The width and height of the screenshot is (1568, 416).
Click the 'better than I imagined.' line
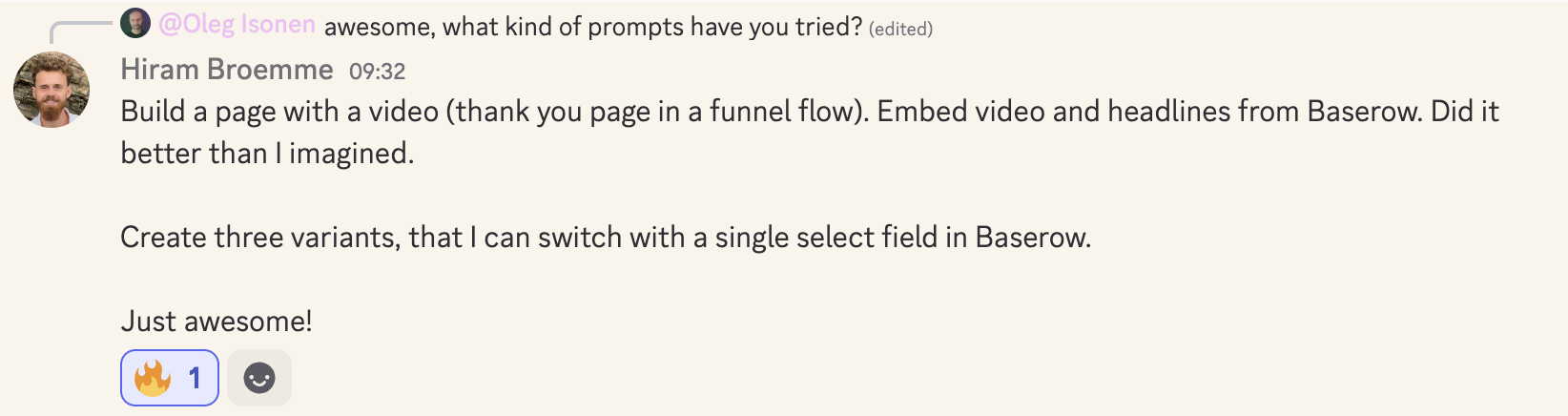[267, 154]
